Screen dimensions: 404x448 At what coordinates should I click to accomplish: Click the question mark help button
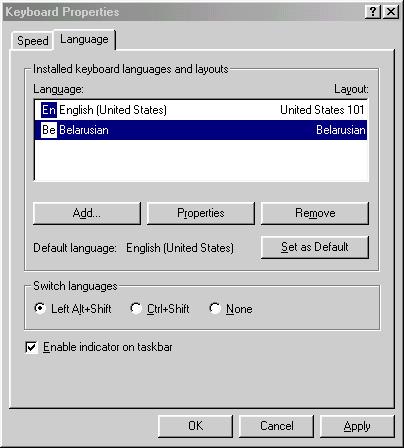[x=373, y=12]
